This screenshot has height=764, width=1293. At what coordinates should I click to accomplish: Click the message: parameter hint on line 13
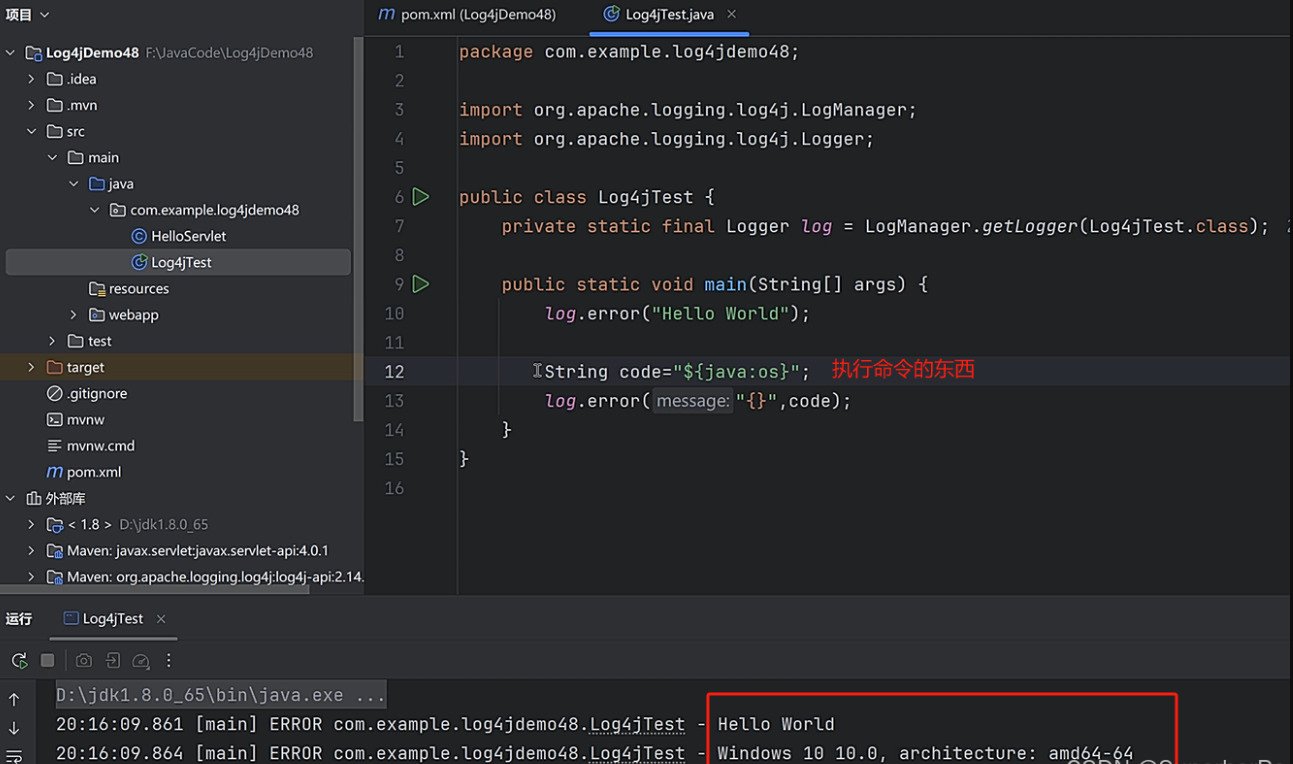692,401
